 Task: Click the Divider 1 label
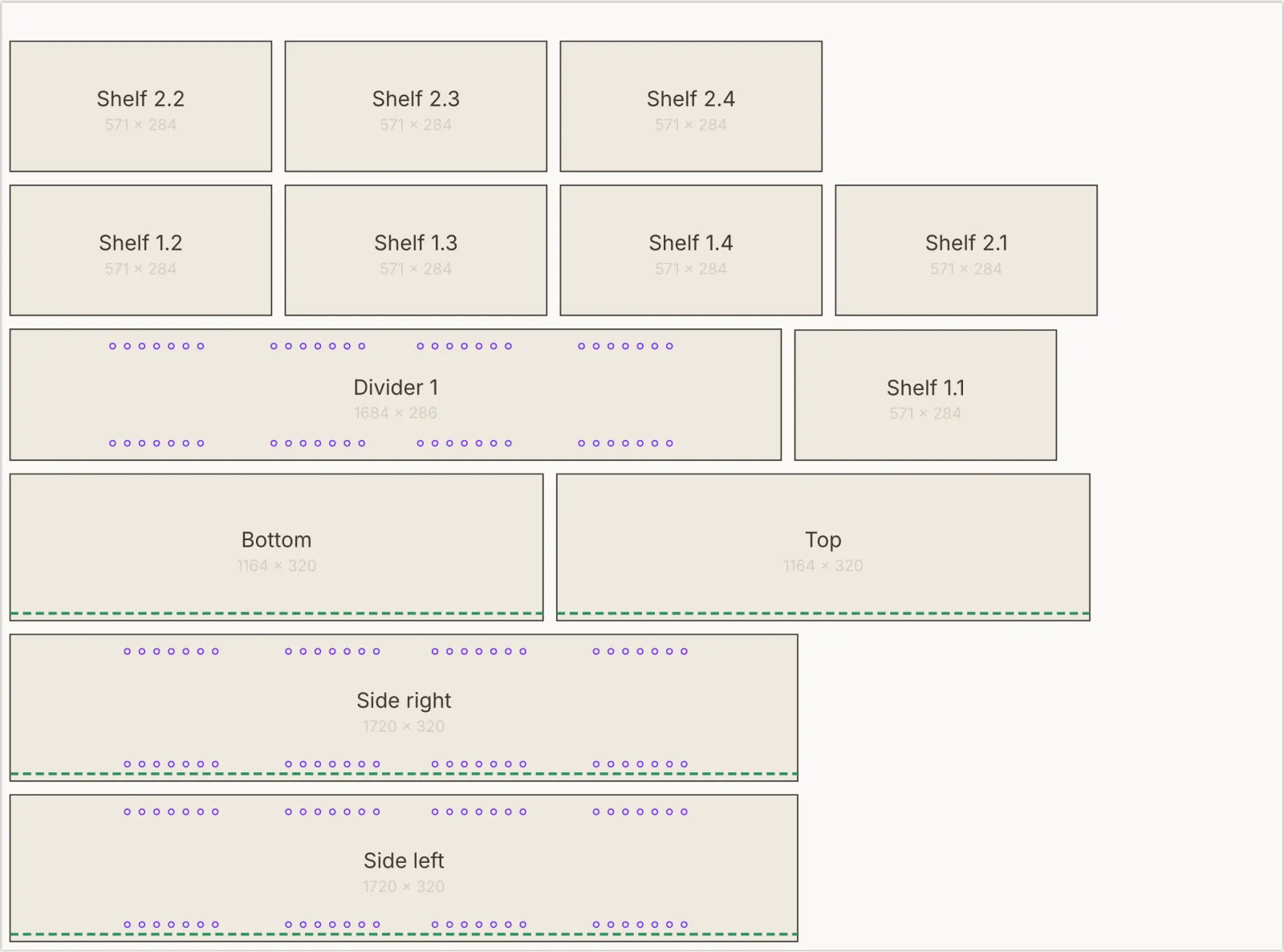point(396,388)
